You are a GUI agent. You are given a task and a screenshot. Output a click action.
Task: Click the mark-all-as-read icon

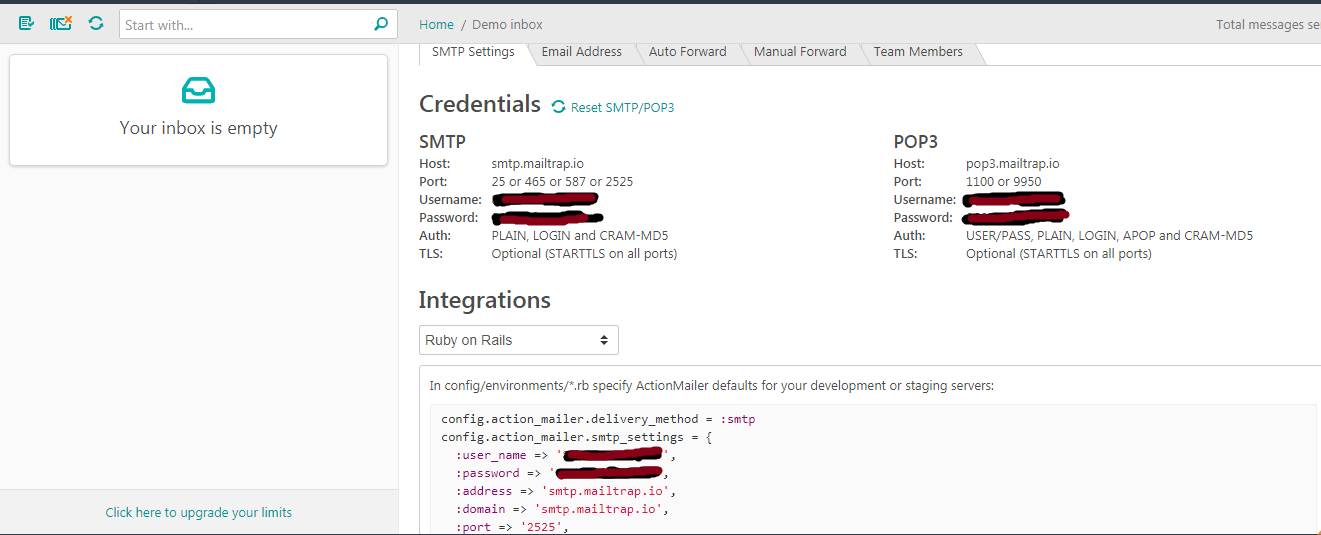[27, 22]
